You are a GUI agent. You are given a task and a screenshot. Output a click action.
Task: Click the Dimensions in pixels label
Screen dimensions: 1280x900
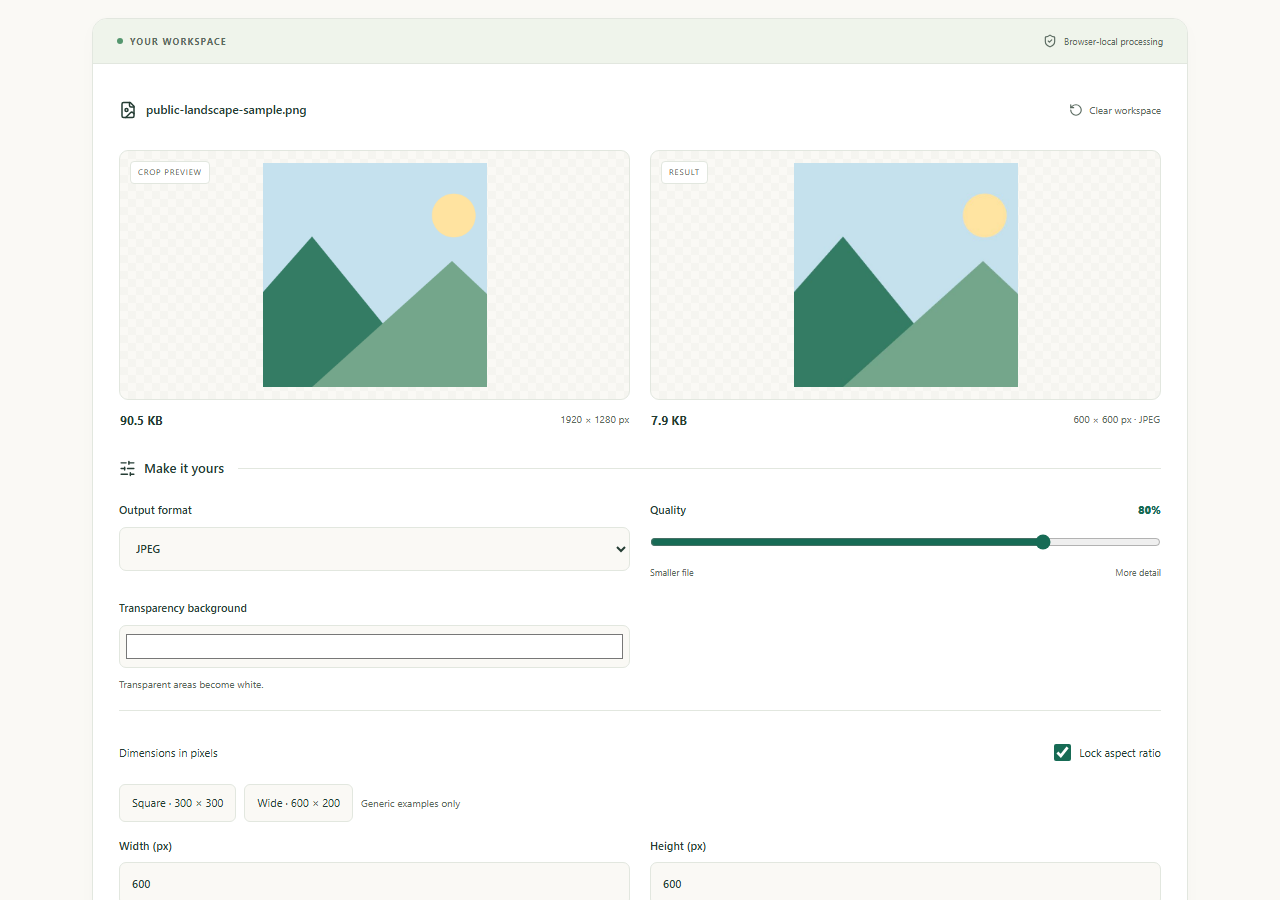click(x=168, y=753)
